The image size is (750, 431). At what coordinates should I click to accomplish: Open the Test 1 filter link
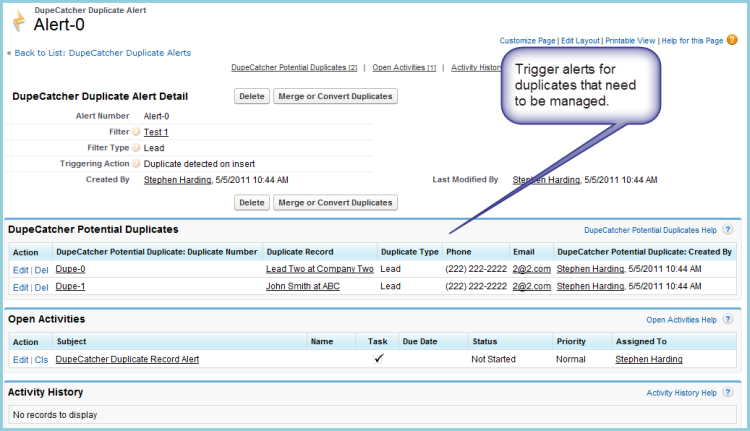click(x=155, y=131)
